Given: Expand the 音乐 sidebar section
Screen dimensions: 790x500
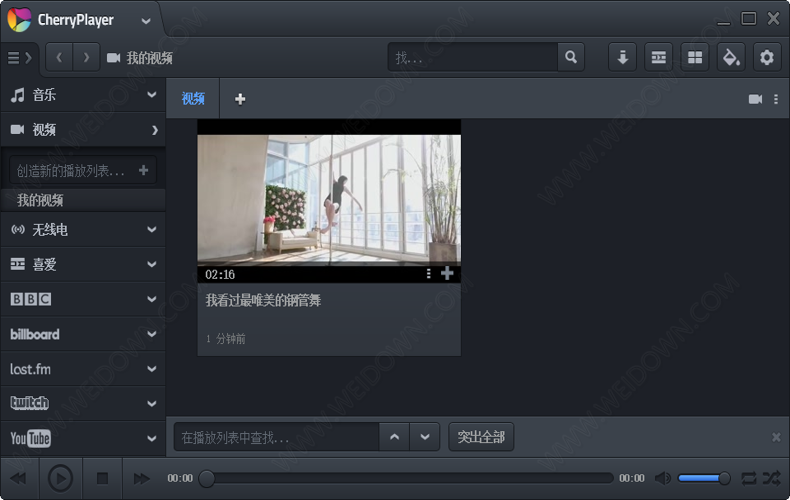Looking at the screenshot, I should pyautogui.click(x=83, y=95).
